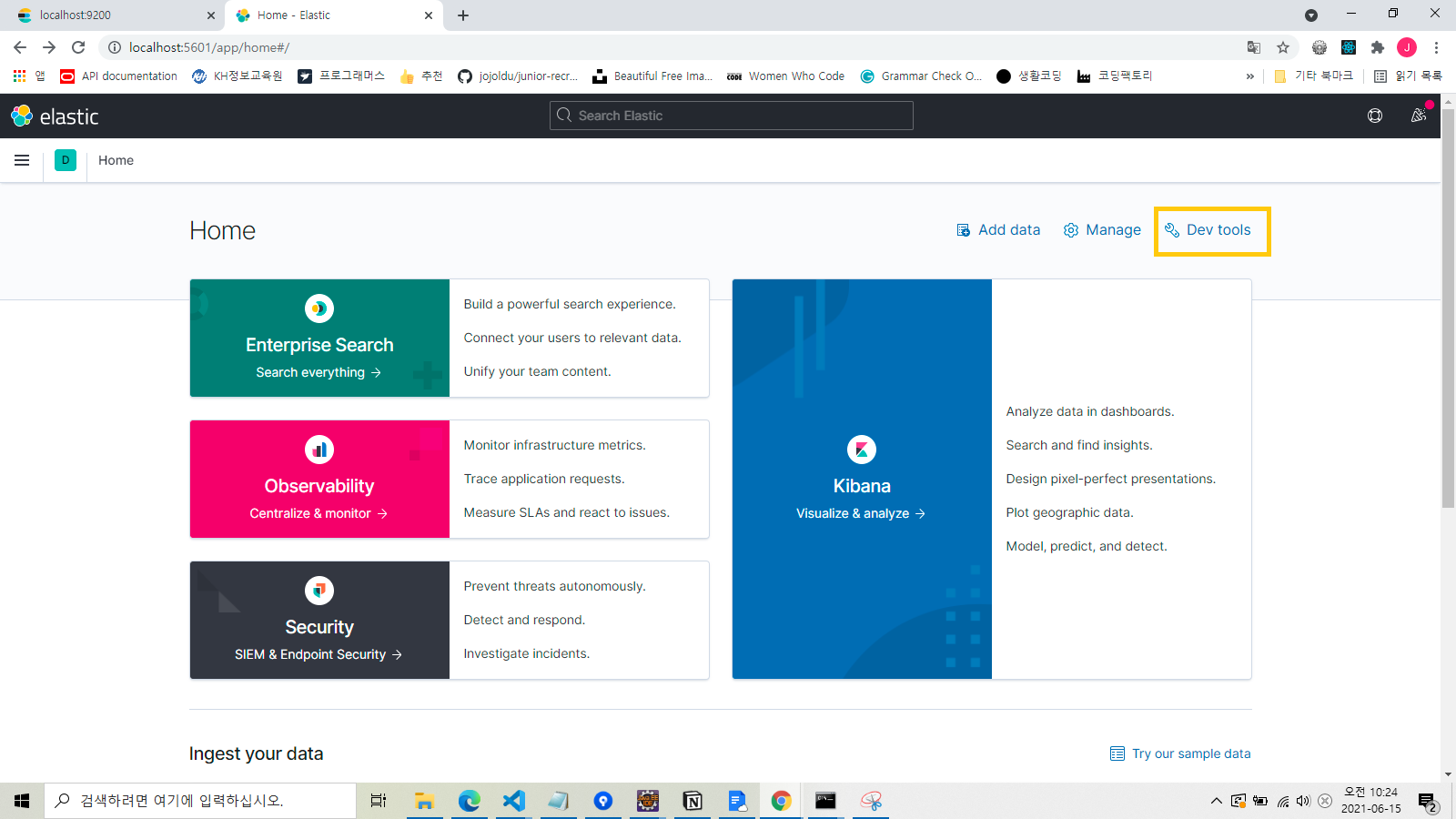Click the Observability logo icon

[319, 450]
